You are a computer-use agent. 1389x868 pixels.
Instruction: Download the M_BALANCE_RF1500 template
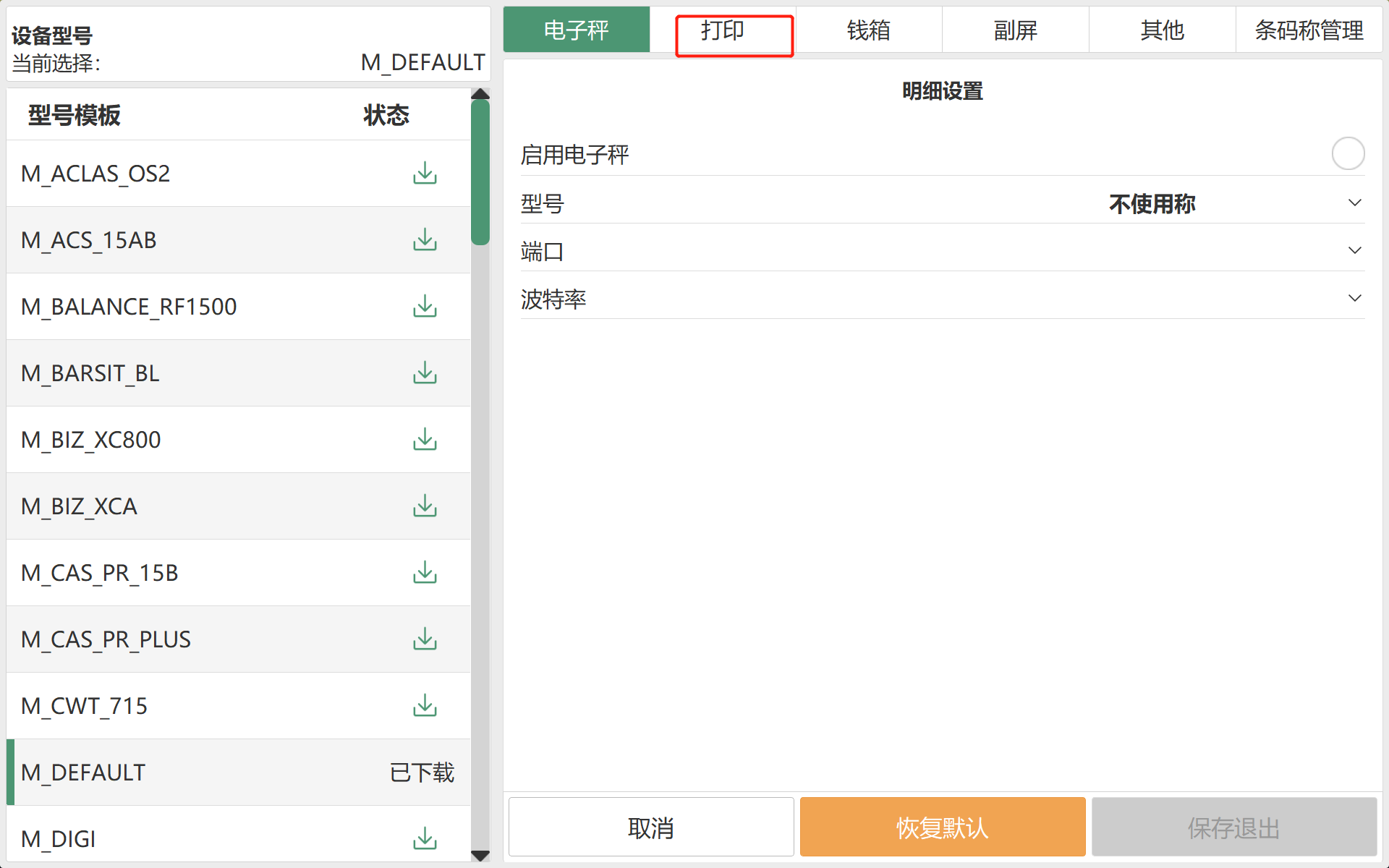click(425, 307)
